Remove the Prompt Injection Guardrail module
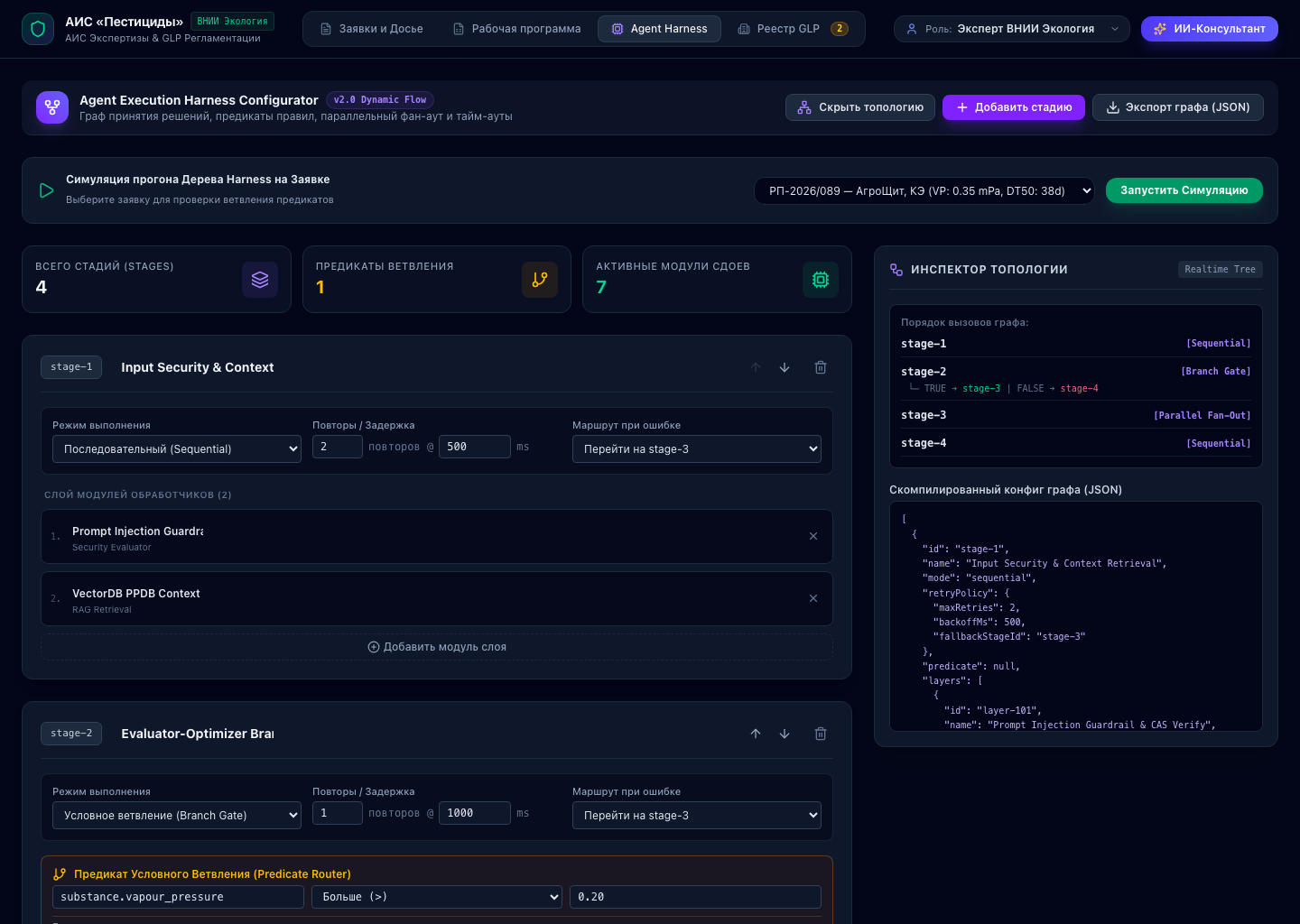The height and width of the screenshot is (924, 1300). coord(813,536)
